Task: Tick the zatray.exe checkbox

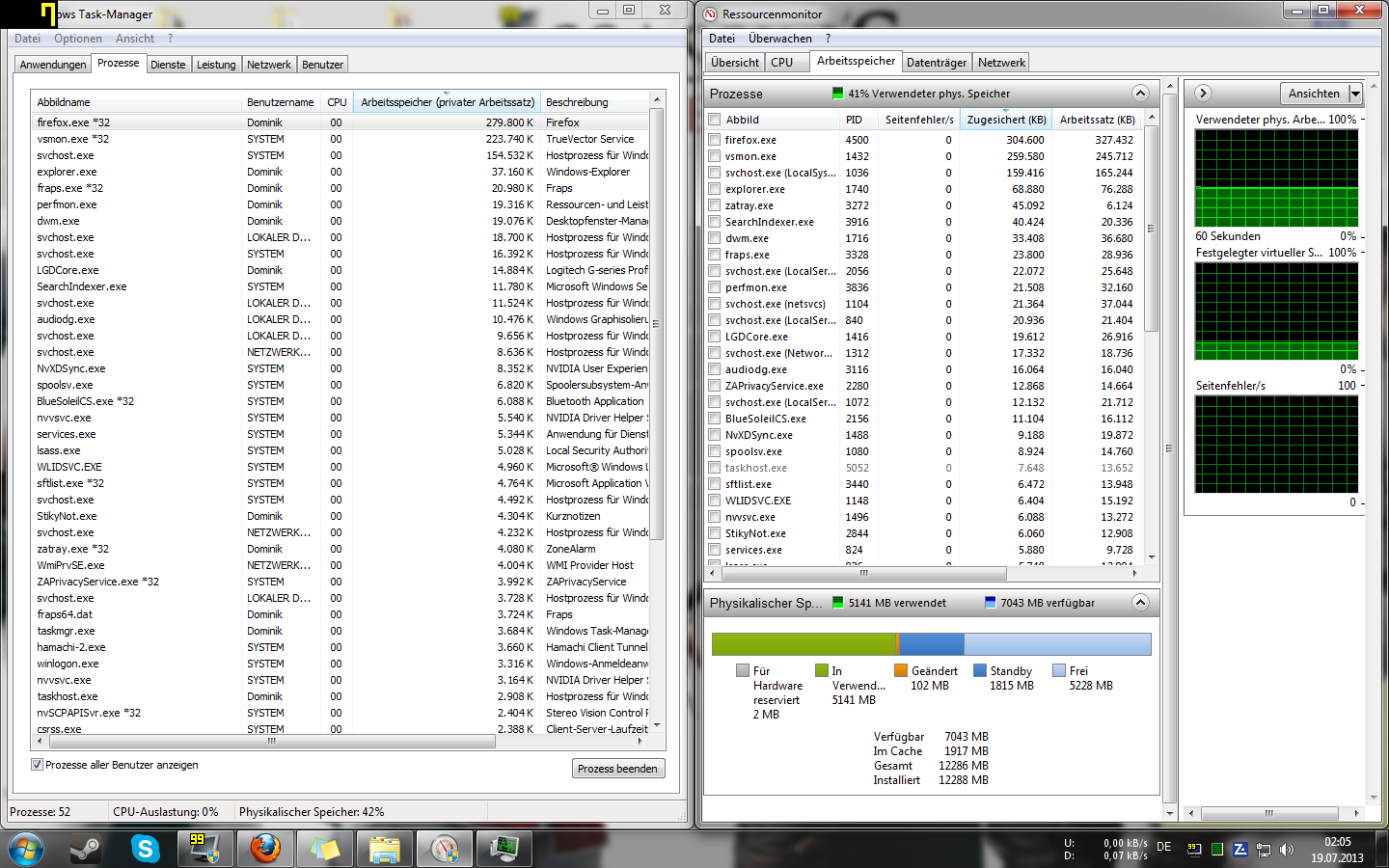Action: pyautogui.click(x=715, y=205)
